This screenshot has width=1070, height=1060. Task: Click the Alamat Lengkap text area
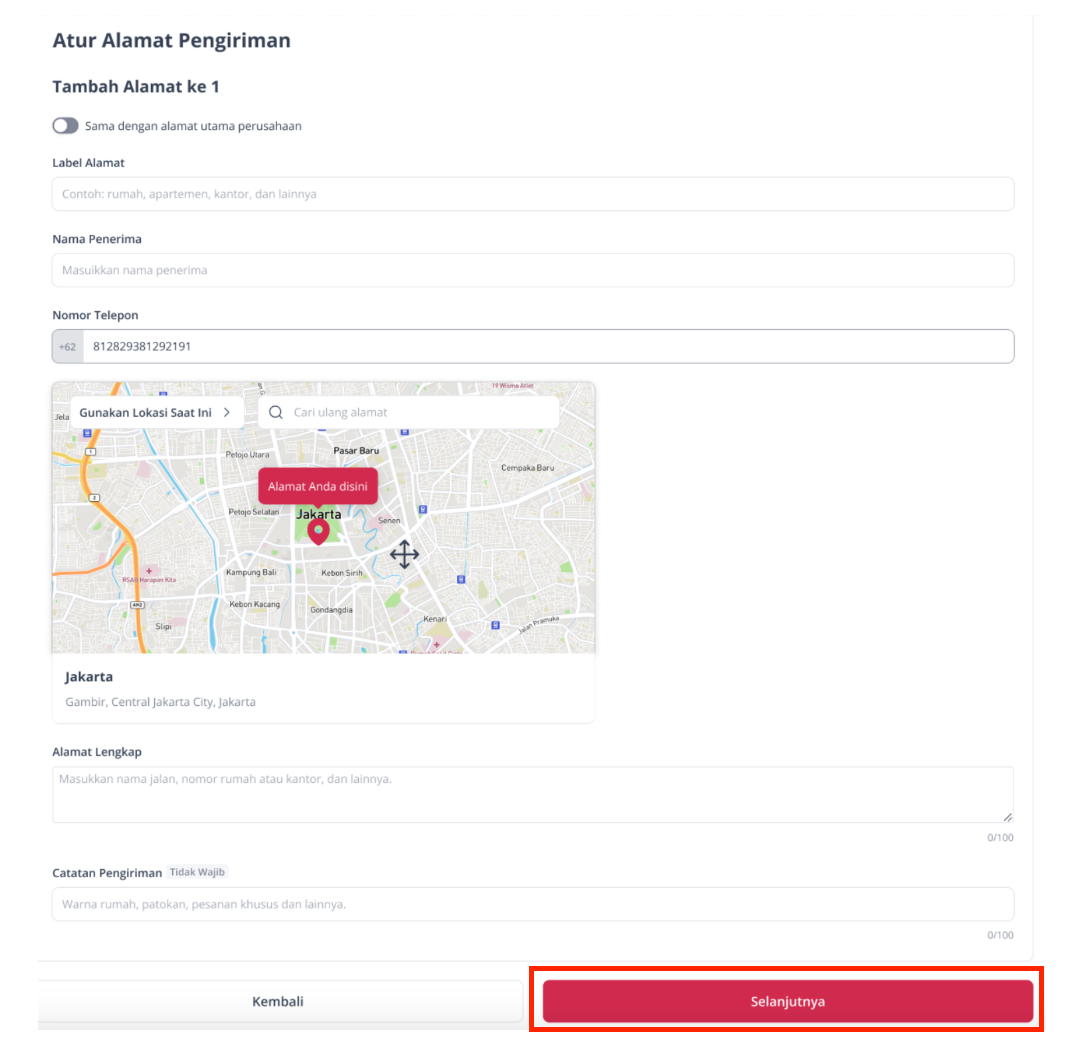[x=533, y=794]
